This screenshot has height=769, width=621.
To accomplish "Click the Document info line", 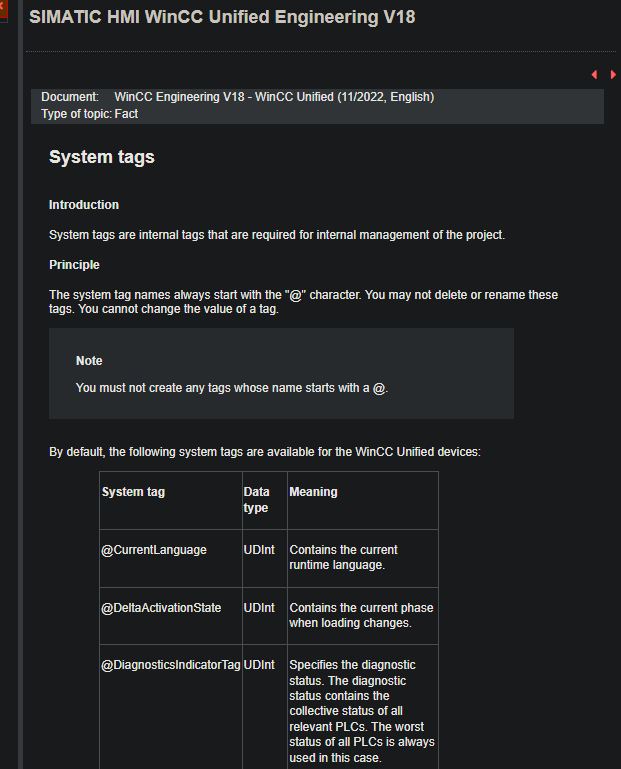I will [237, 97].
